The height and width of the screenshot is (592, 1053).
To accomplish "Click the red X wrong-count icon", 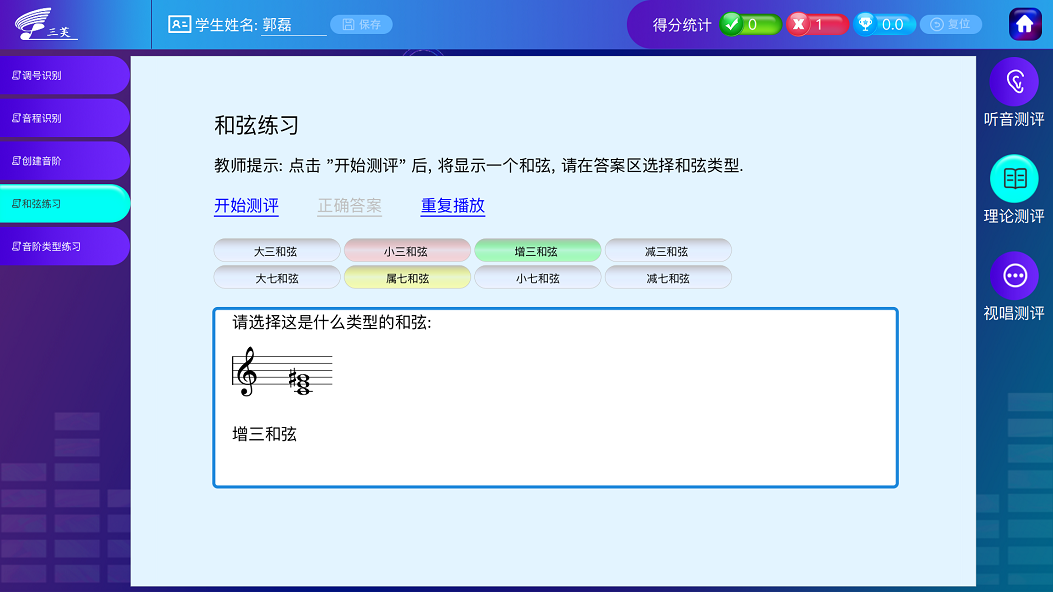I will click(x=798, y=25).
